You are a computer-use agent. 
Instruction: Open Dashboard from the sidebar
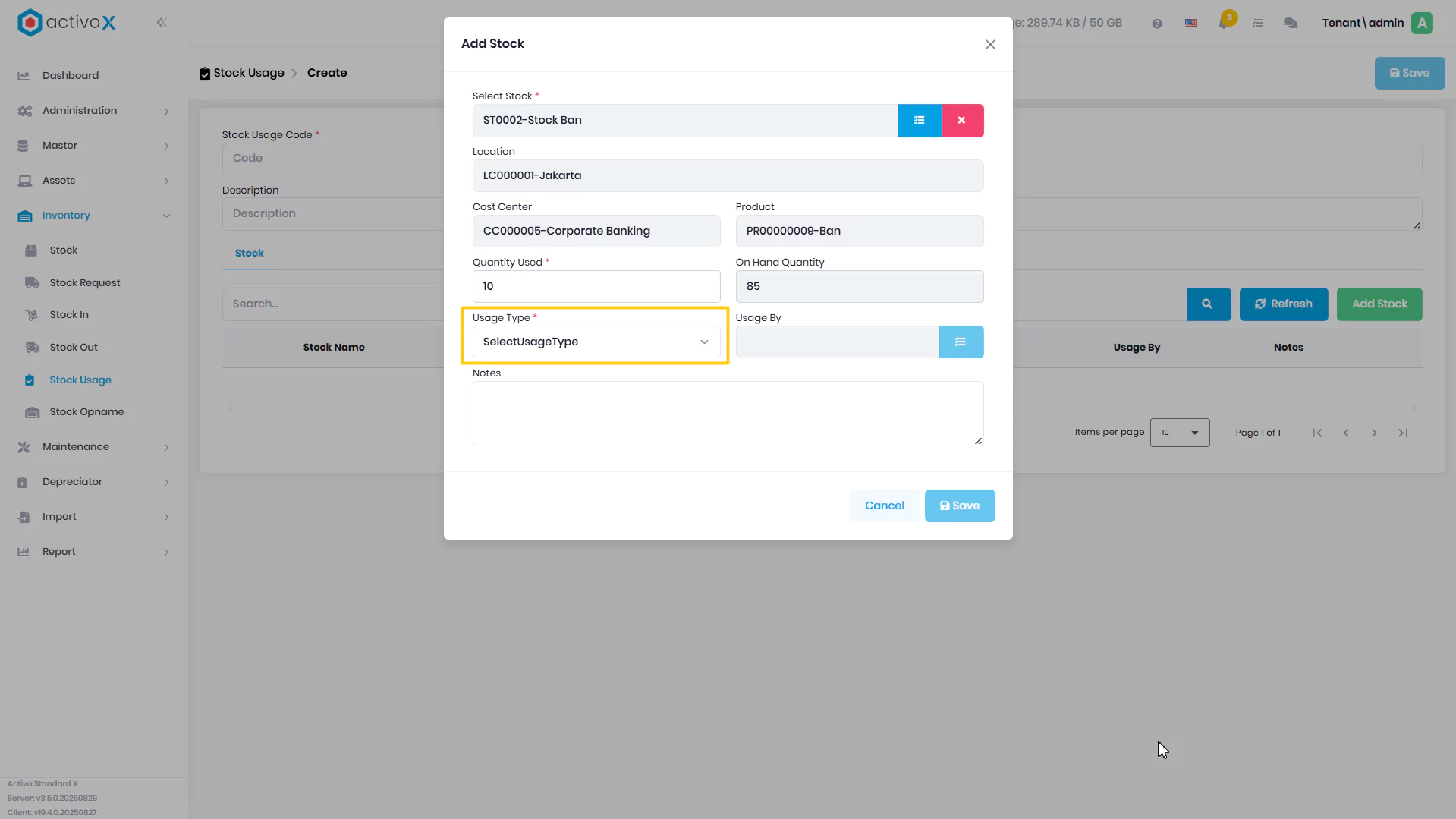tap(71, 75)
